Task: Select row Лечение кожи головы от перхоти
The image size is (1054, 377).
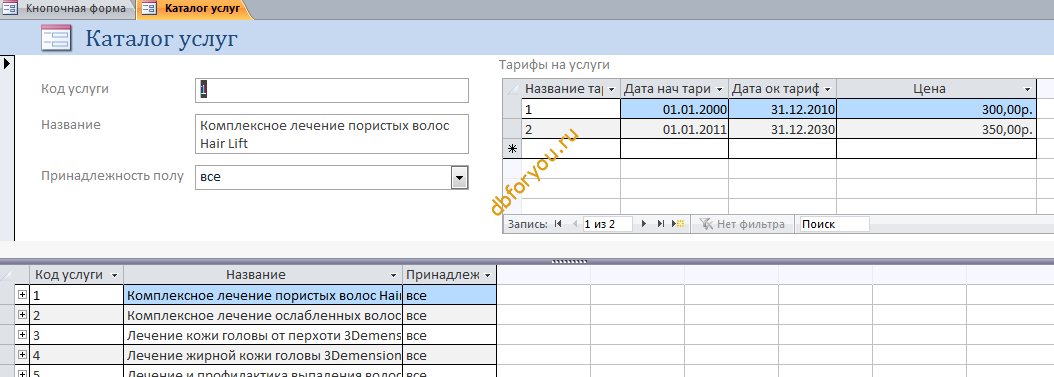Action: [x=264, y=335]
